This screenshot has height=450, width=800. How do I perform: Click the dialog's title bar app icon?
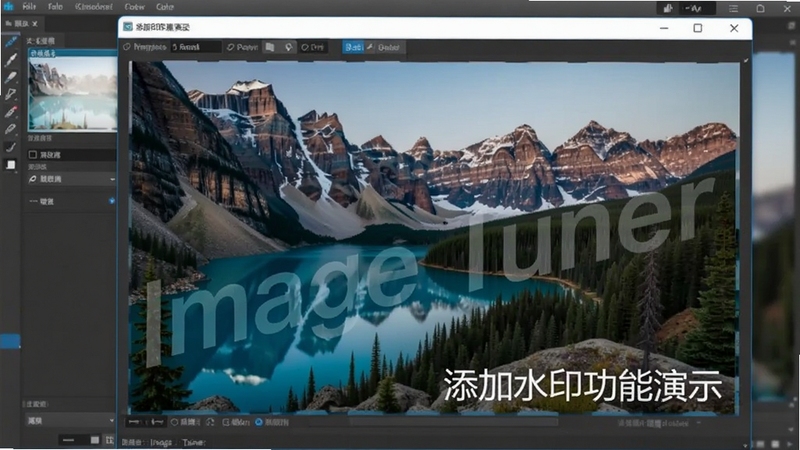[128, 27]
